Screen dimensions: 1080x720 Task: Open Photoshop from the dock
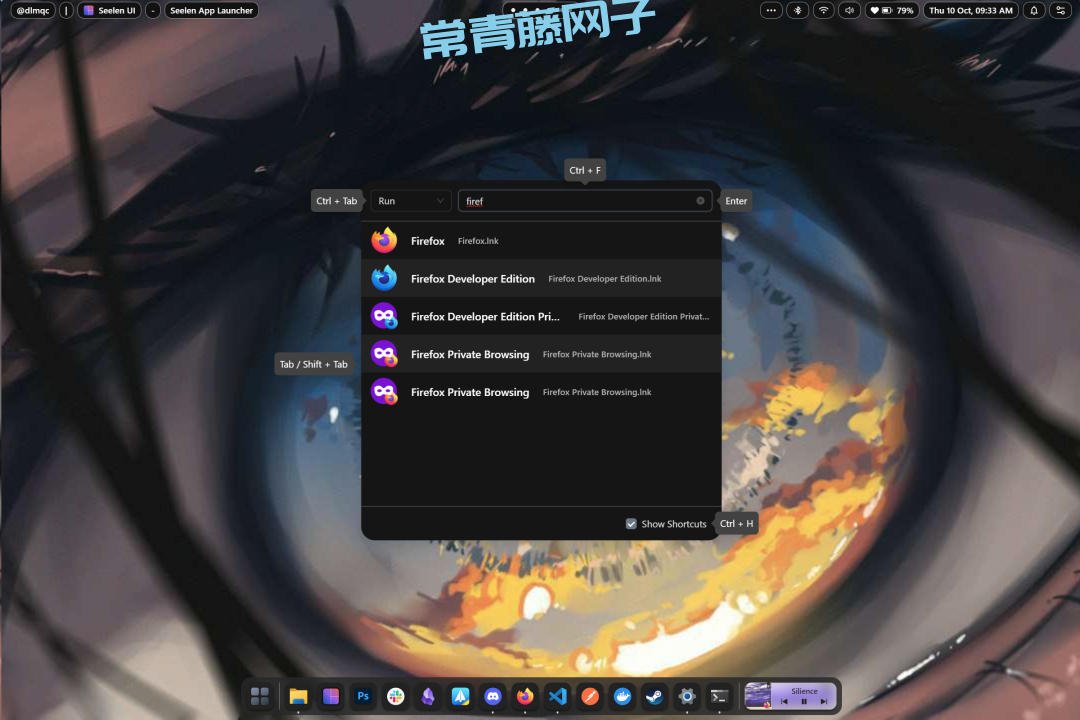click(363, 696)
